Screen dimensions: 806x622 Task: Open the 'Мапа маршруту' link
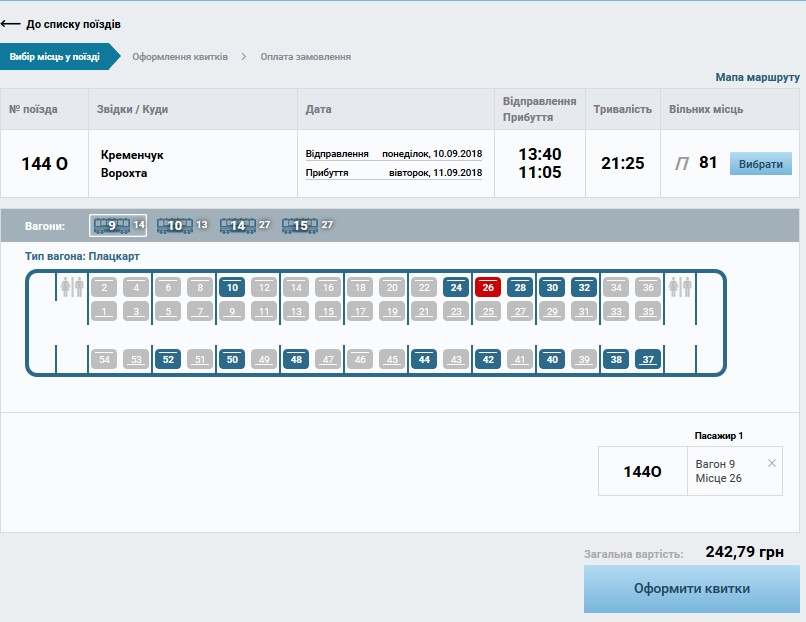pyautogui.click(x=757, y=77)
